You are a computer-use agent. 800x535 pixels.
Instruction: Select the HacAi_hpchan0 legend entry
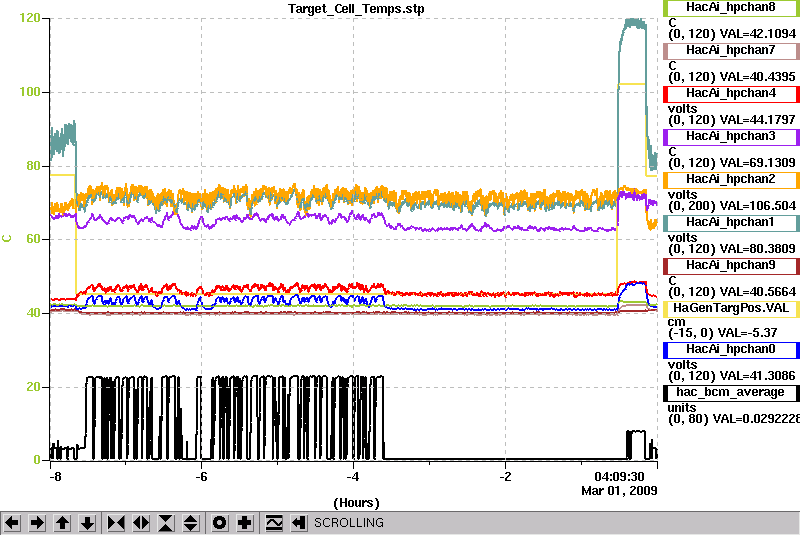[x=731, y=350]
